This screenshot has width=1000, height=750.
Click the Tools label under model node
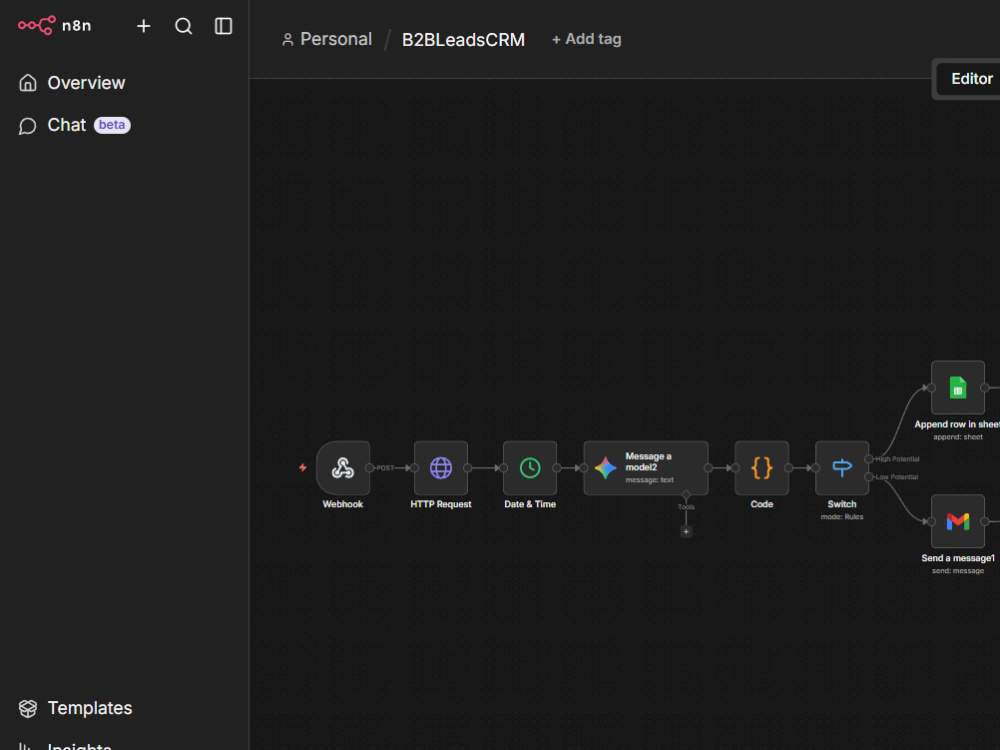[686, 507]
